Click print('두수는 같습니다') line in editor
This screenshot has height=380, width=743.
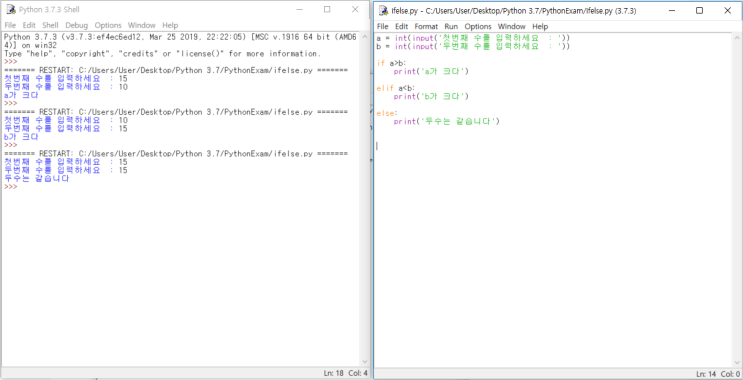click(447, 122)
